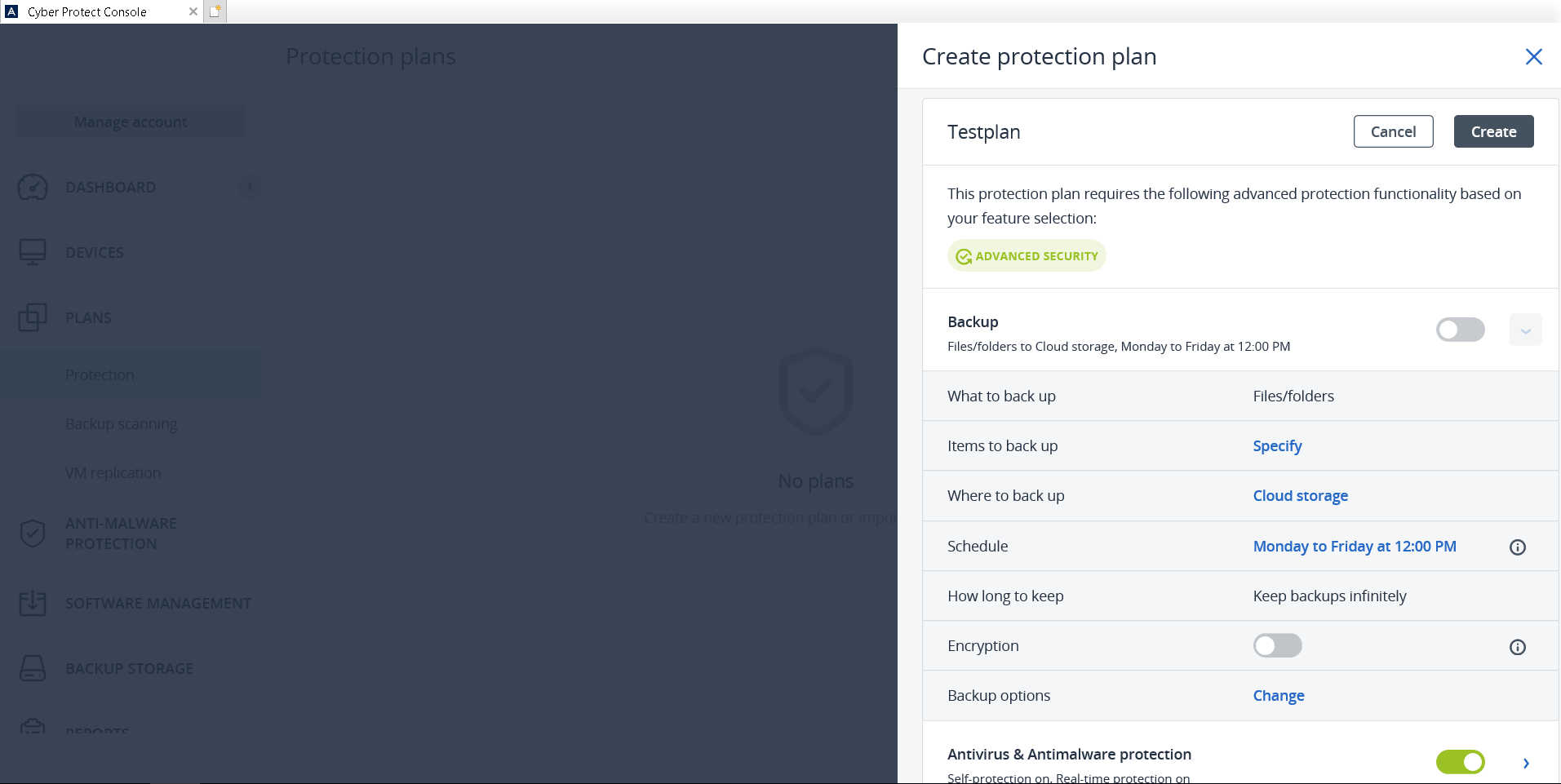The height and width of the screenshot is (784, 1561).
Task: Click the Anti-Malware Protection shield icon
Action: click(x=33, y=534)
